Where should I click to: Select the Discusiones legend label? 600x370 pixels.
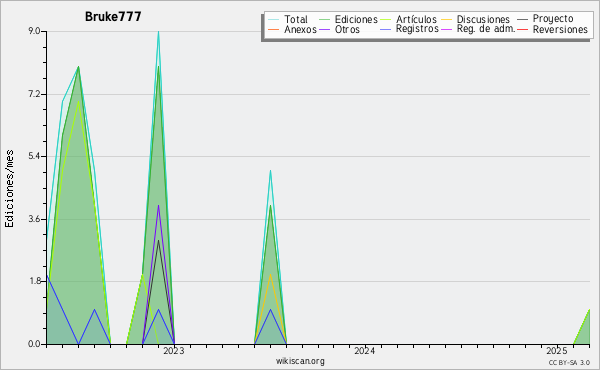tap(483, 19)
